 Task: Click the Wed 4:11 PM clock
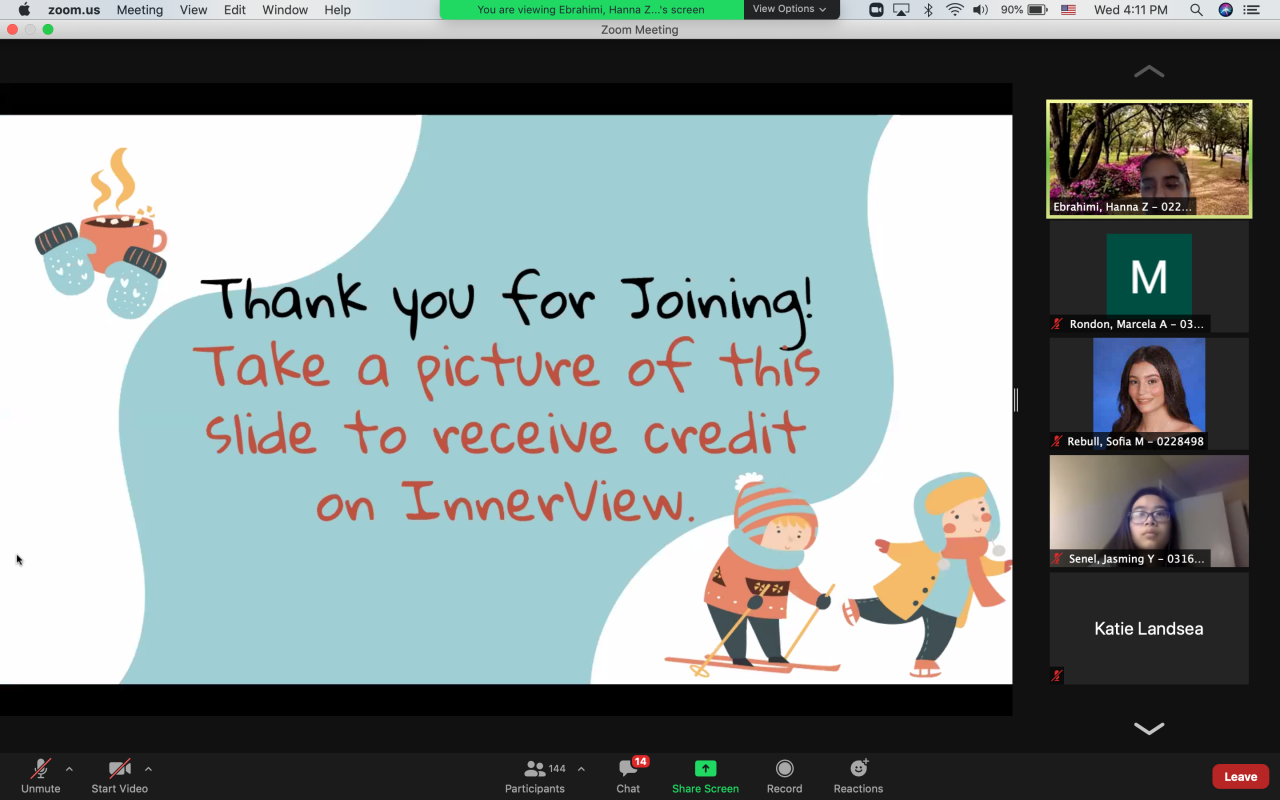coord(1131,9)
